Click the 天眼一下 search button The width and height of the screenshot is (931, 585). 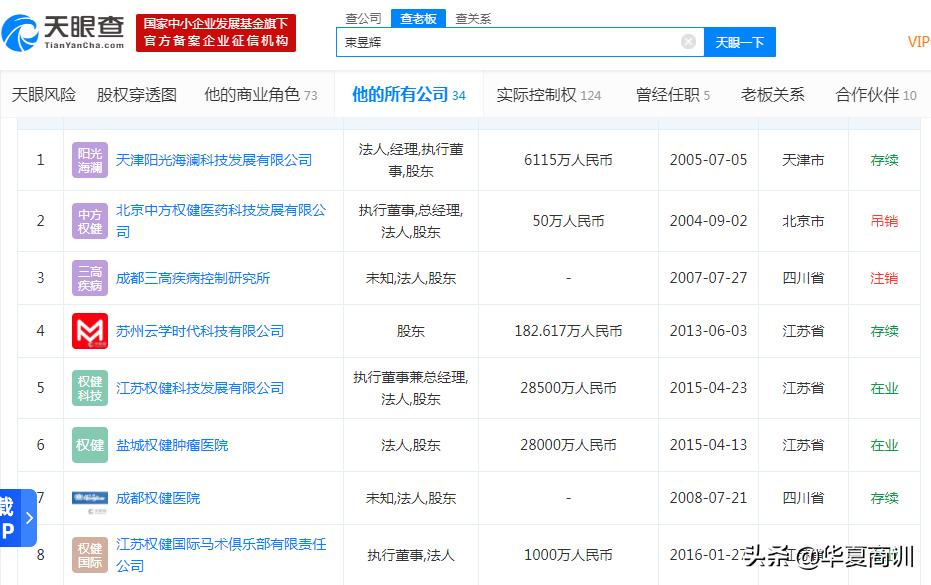(740, 41)
